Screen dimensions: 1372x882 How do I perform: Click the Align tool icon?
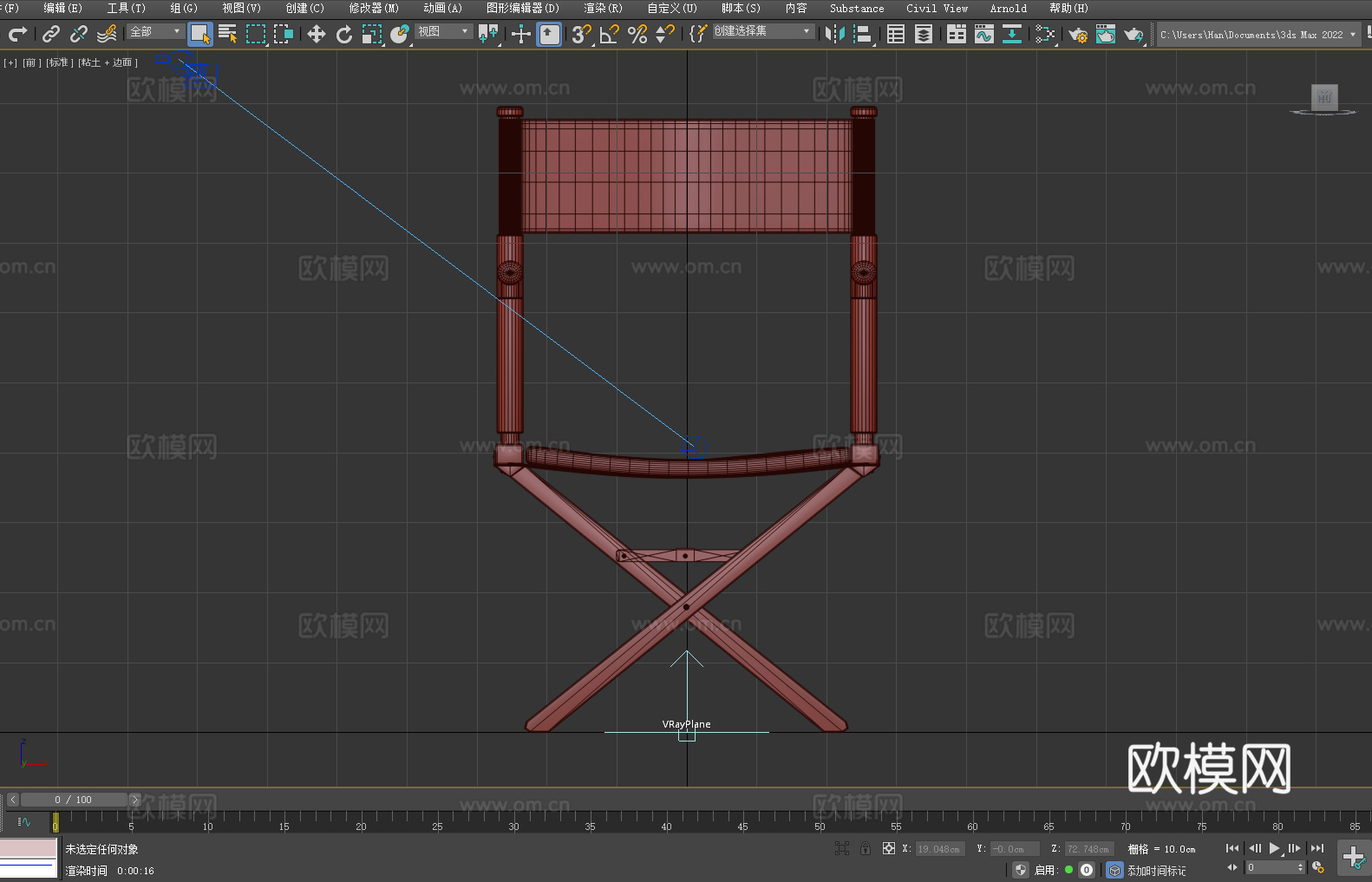[863, 34]
